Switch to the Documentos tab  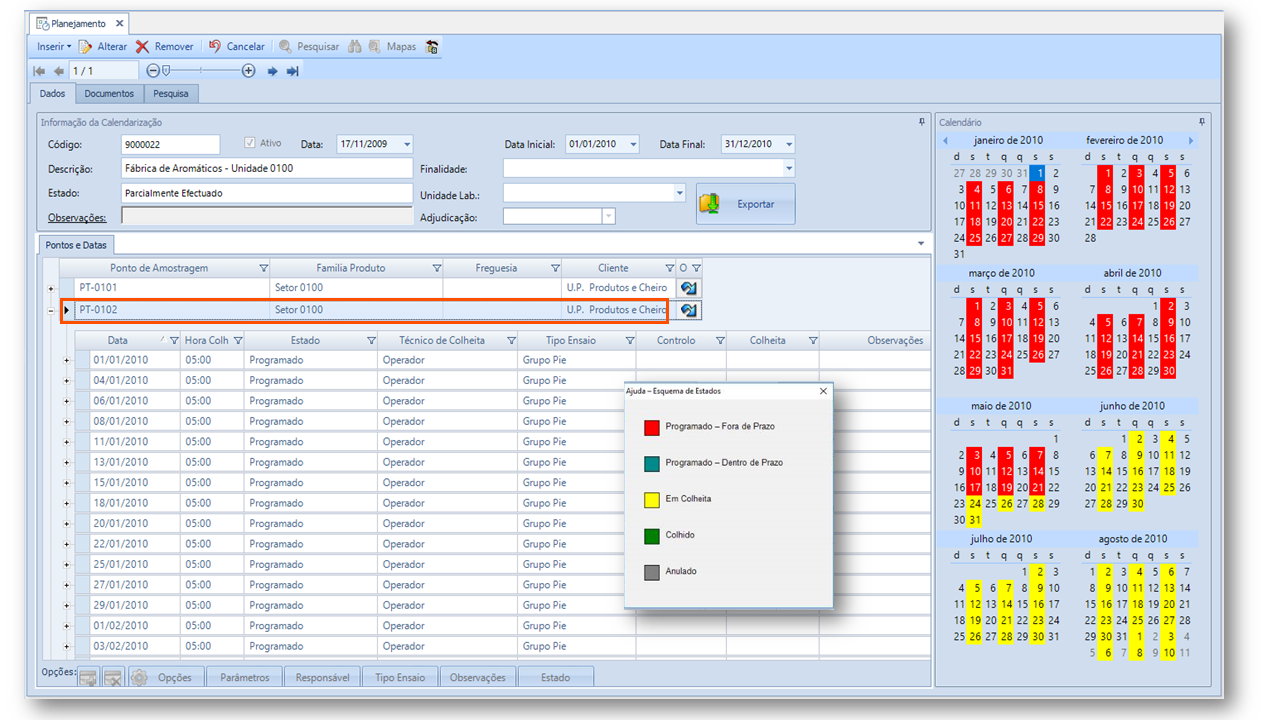(109, 94)
